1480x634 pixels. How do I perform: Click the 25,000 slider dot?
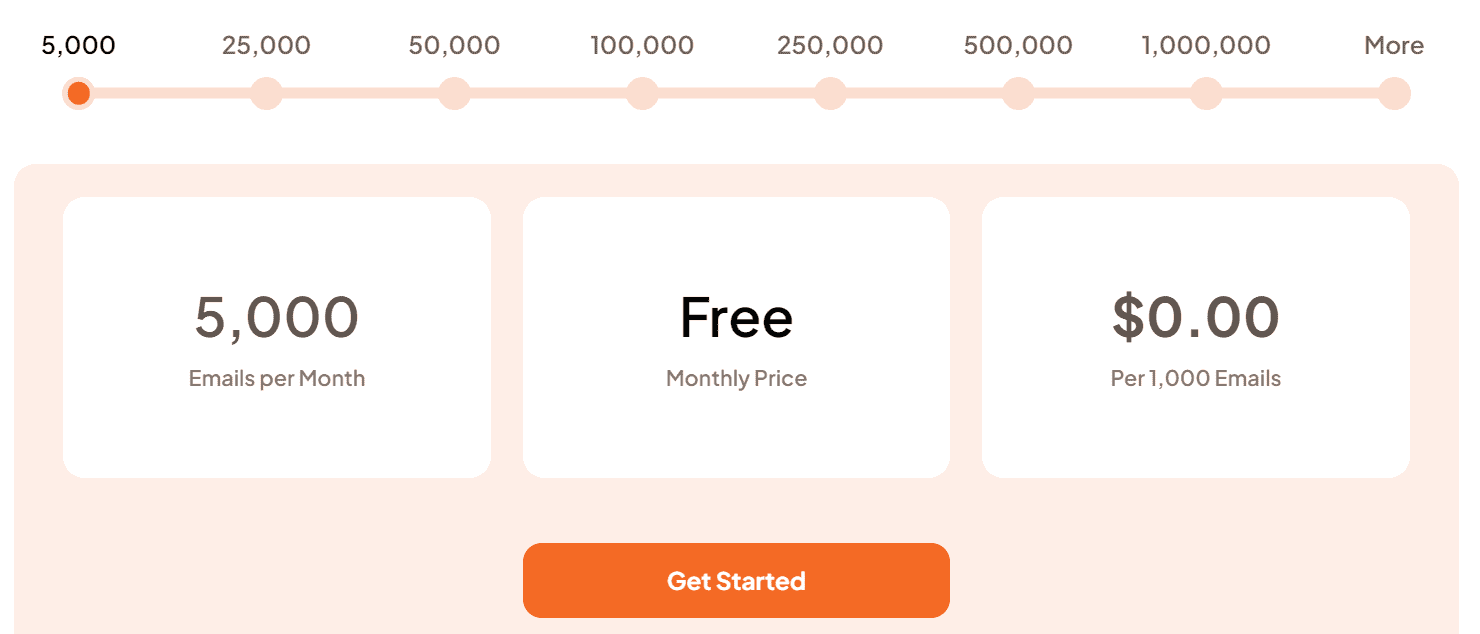[266, 93]
